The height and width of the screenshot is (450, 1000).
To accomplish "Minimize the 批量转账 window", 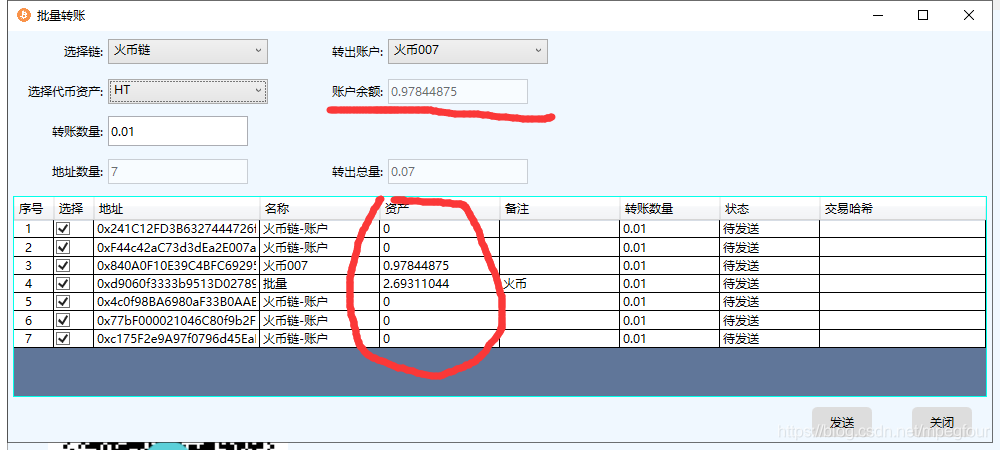I will click(x=876, y=15).
